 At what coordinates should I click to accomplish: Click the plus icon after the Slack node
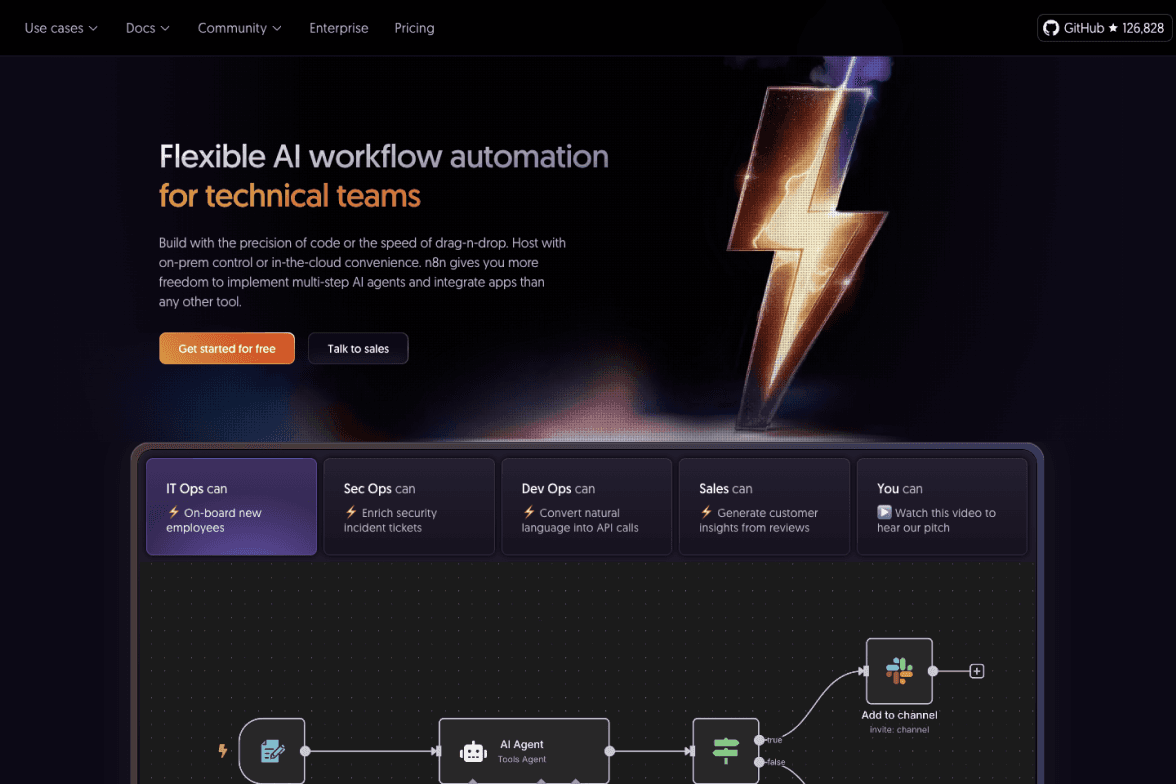(976, 671)
